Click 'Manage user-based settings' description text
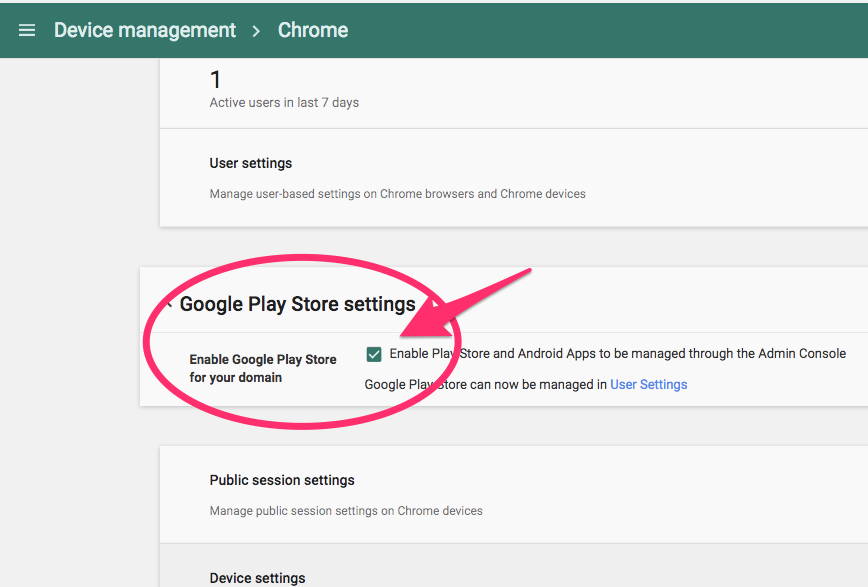The height and width of the screenshot is (587, 868). 397,194
